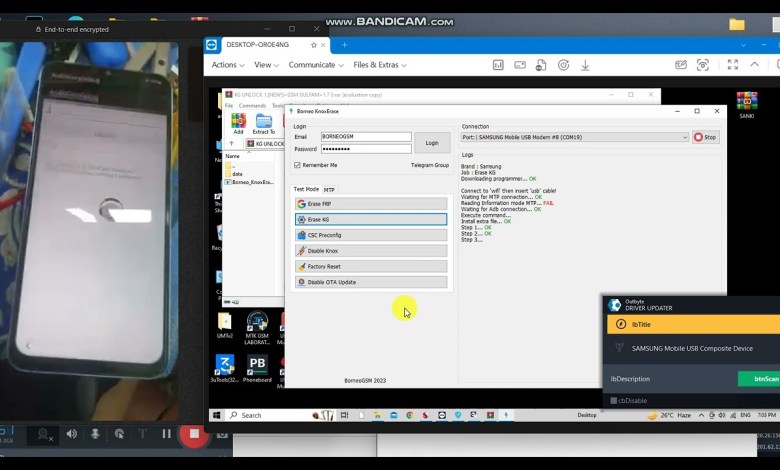Open Phoneboard PB desktop icon
The width and height of the screenshot is (780, 470).
click(257, 368)
